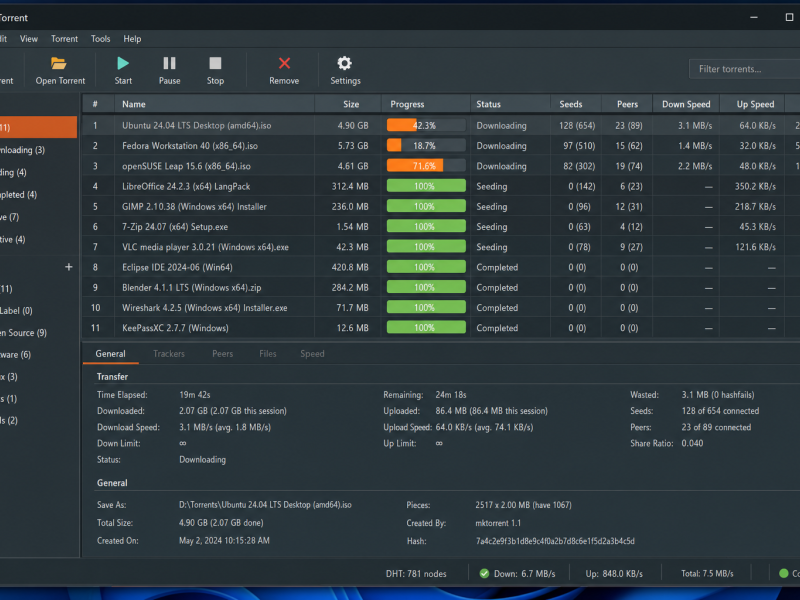This screenshot has width=800, height=600.
Task: Select the KeePassXC 2.7.7 torrent
Action: [x=441, y=328]
